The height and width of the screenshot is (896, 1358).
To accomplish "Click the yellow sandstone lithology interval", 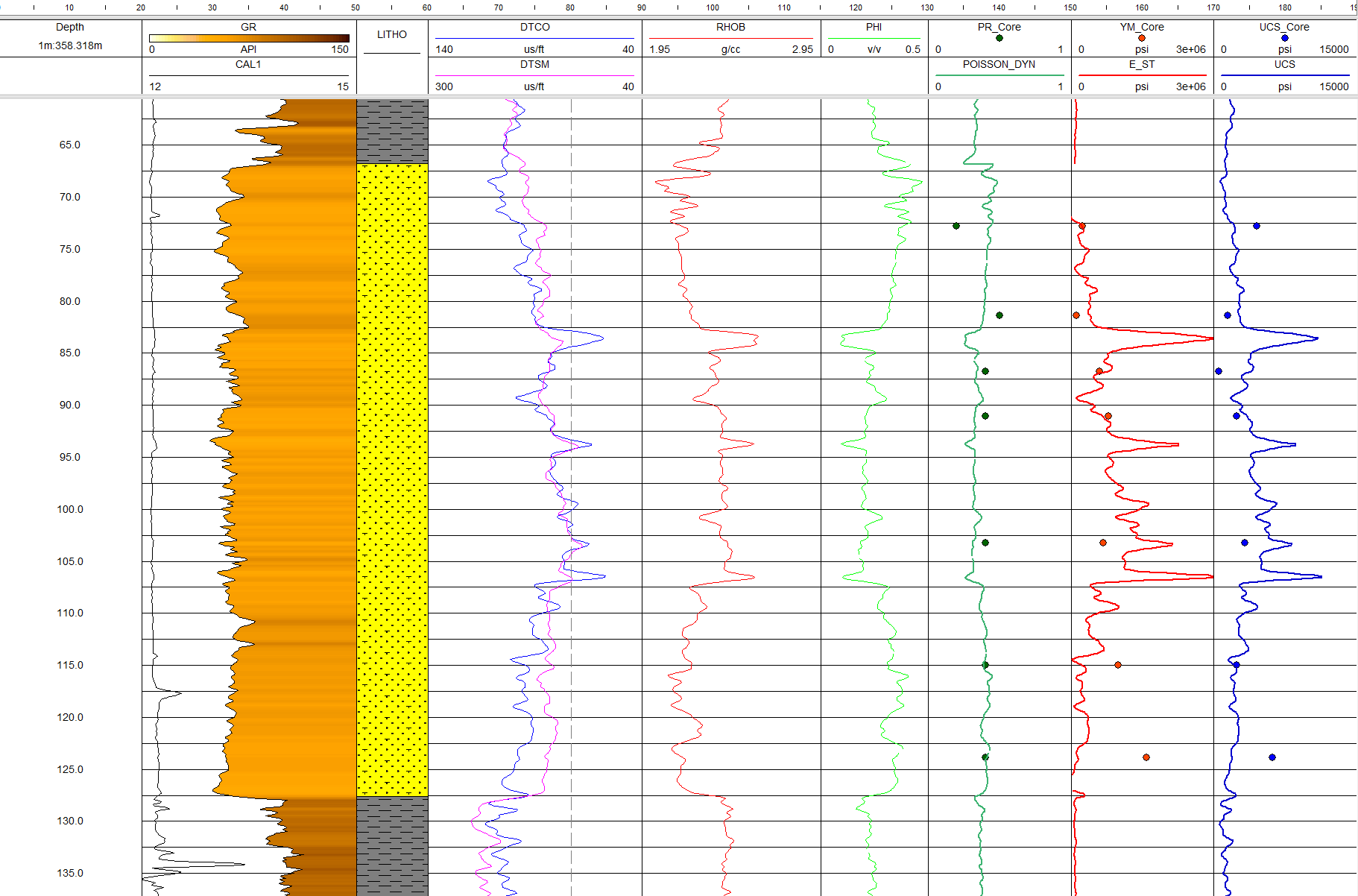I will coord(392,477).
